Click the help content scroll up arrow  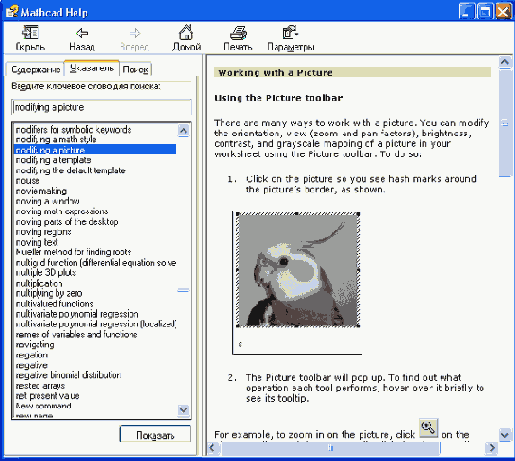coord(505,62)
